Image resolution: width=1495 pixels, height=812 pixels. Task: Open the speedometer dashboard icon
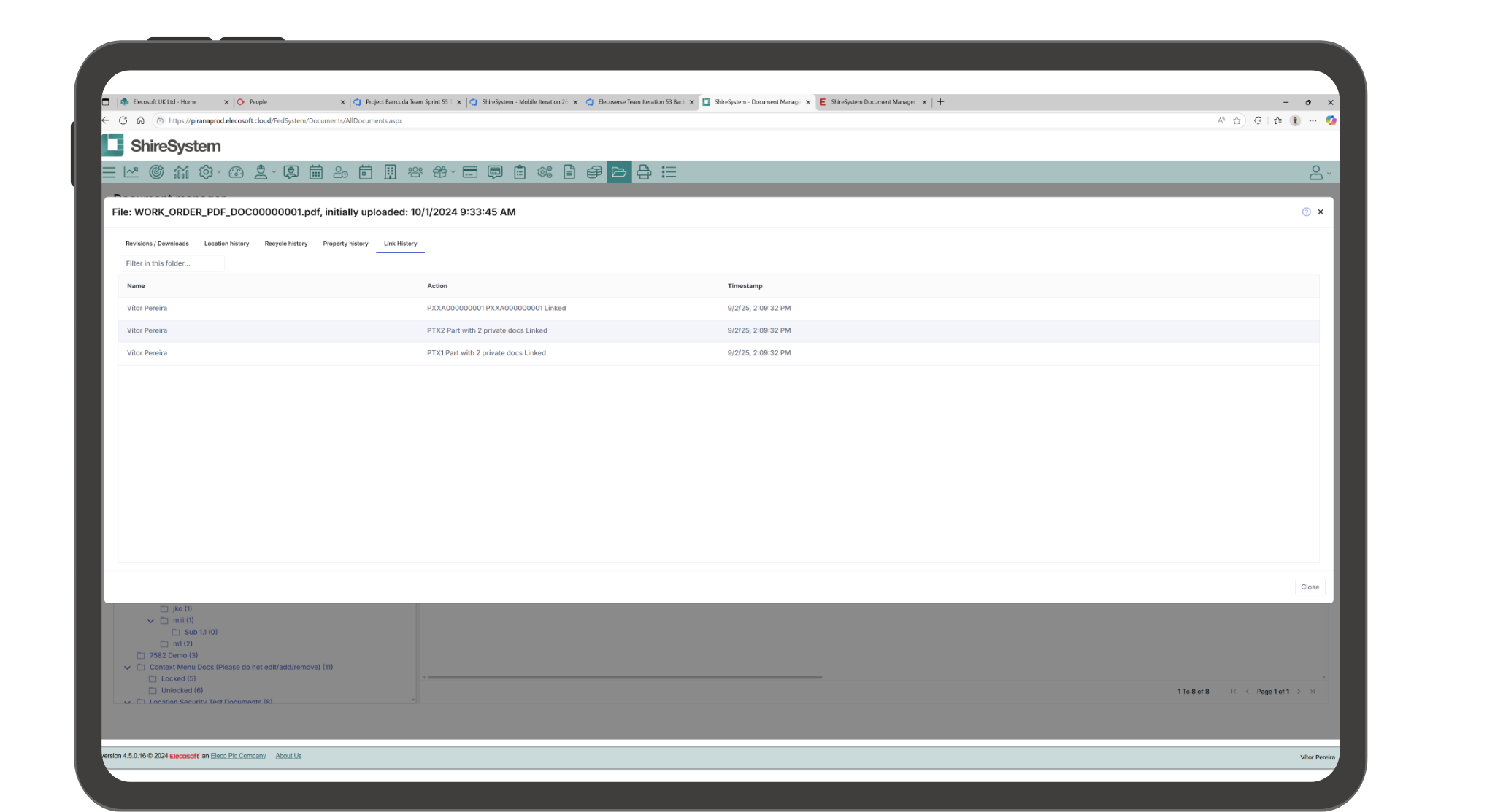click(x=236, y=172)
